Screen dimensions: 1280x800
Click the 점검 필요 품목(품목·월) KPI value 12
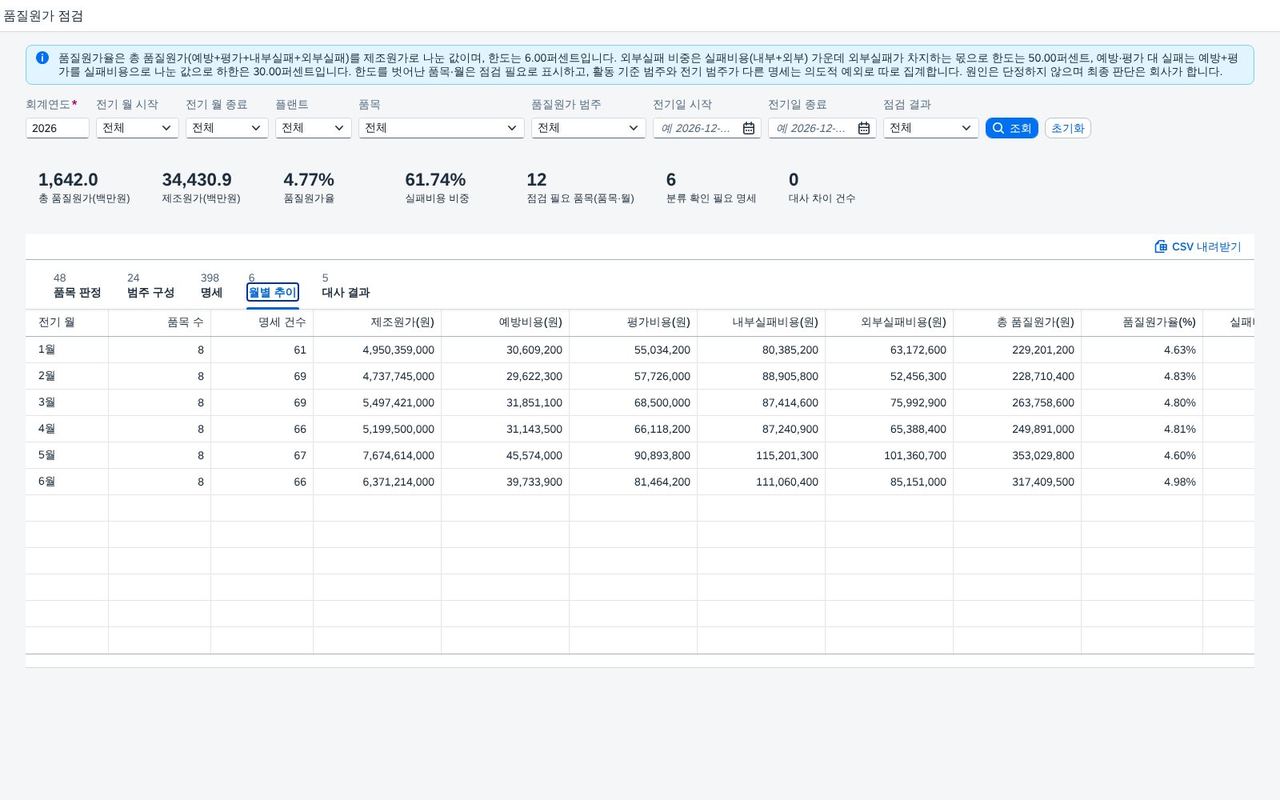[x=536, y=180]
